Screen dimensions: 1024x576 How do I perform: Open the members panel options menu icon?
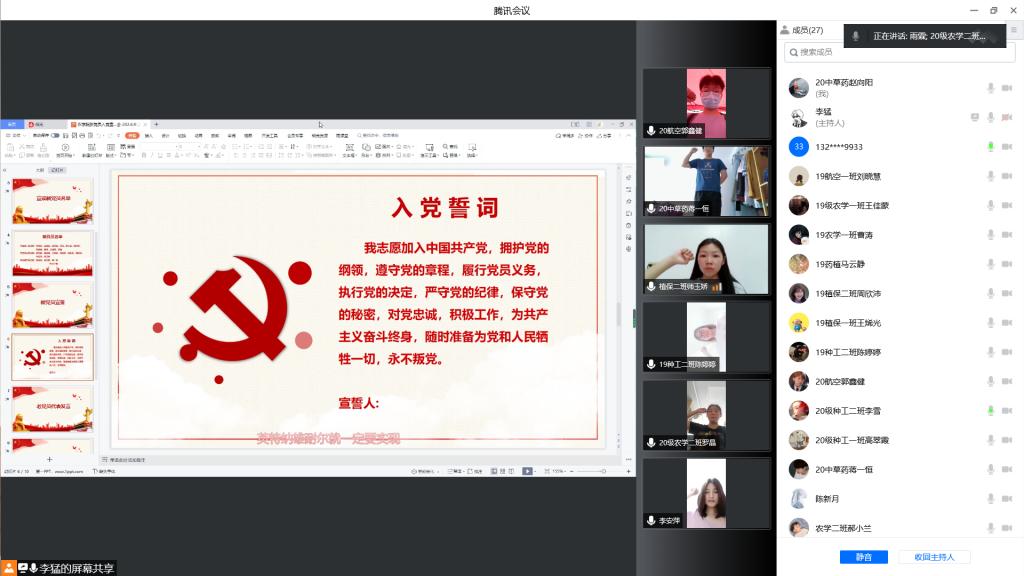click(x=1013, y=31)
